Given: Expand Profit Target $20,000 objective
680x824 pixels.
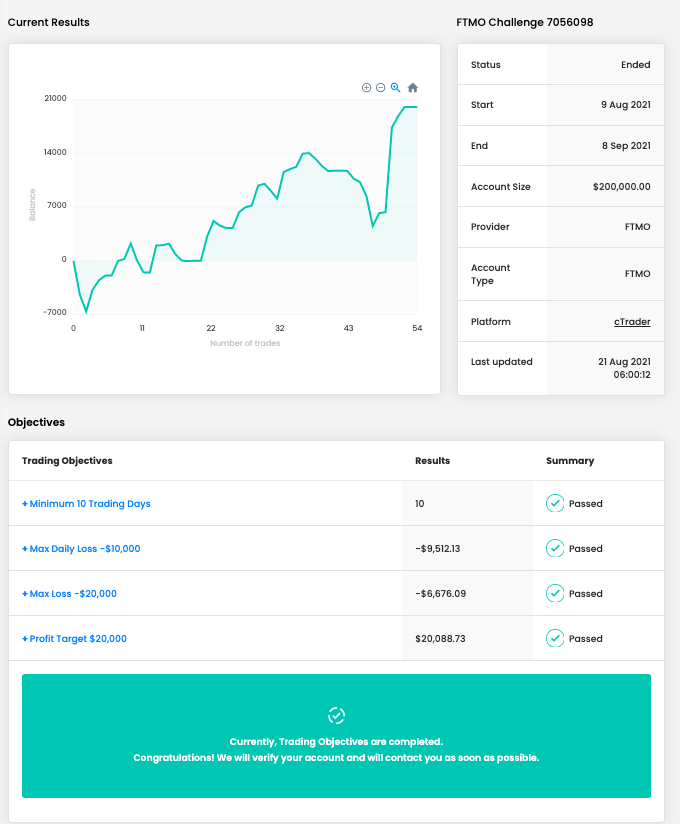Looking at the screenshot, I should (x=74, y=638).
